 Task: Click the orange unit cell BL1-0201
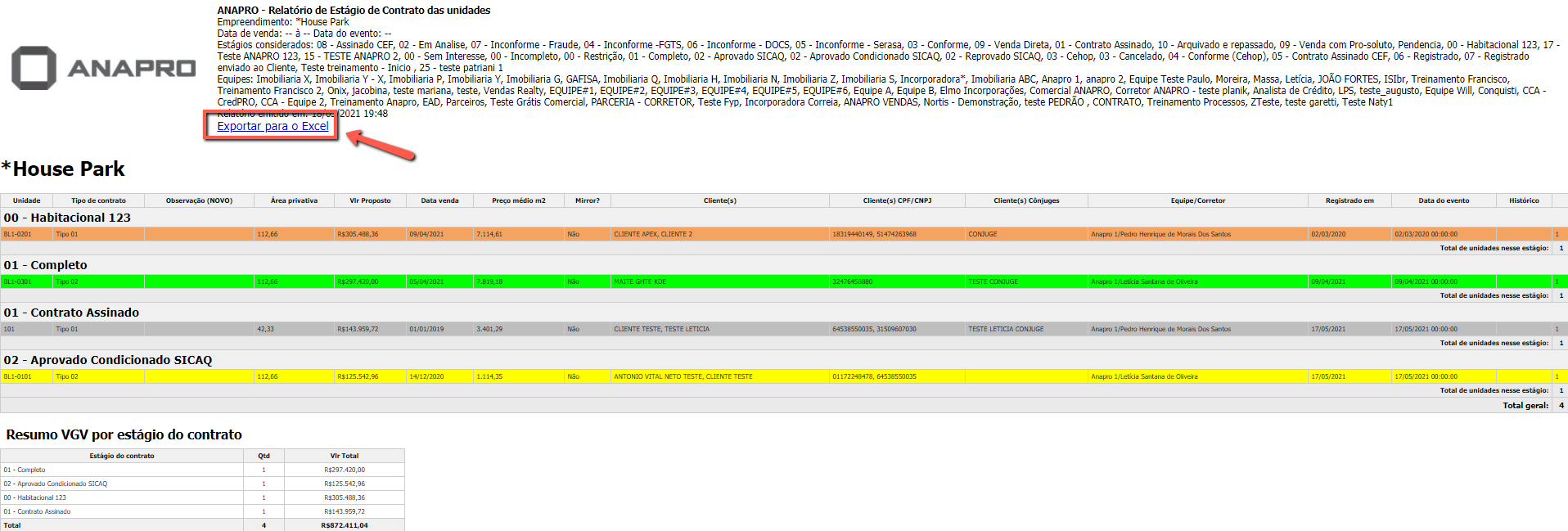(18, 234)
